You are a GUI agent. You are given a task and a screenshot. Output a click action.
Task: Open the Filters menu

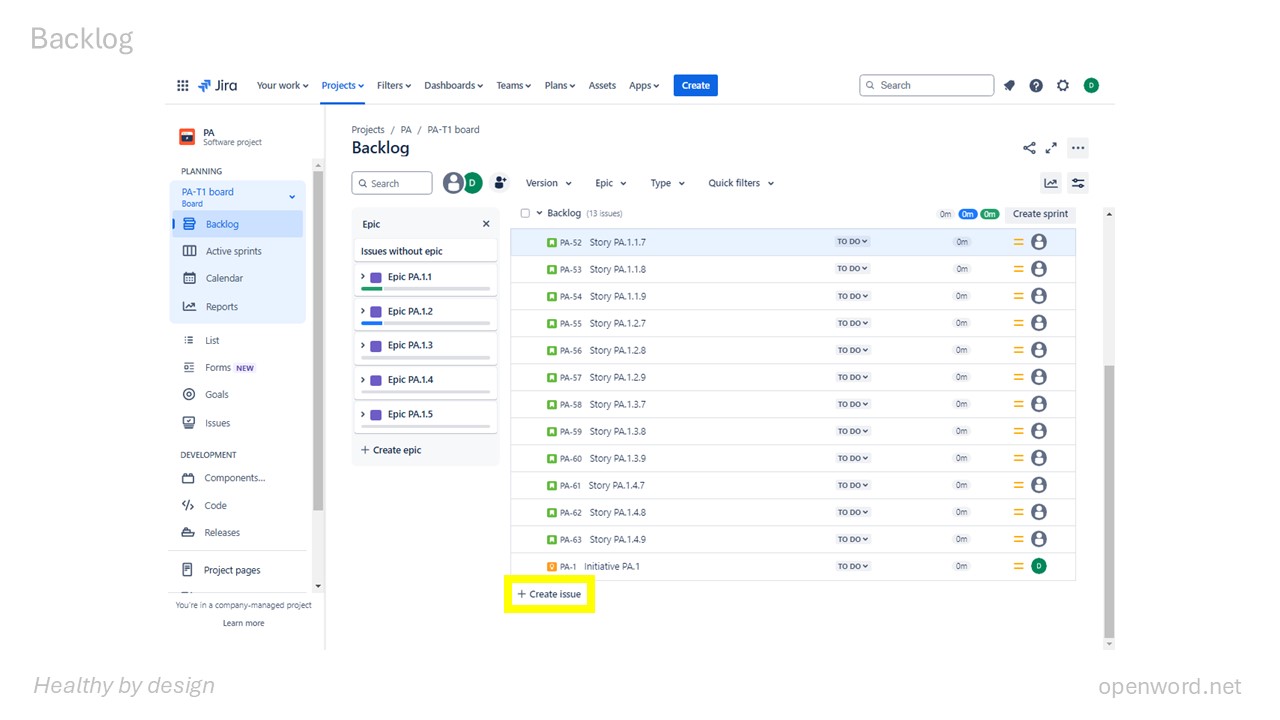395,86
